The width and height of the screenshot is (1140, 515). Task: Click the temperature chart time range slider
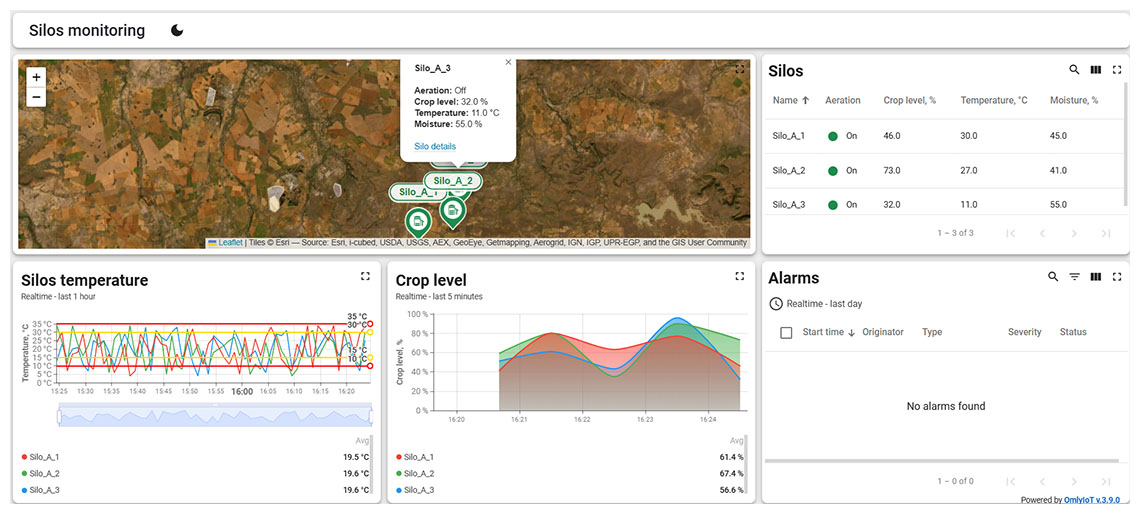click(x=214, y=414)
